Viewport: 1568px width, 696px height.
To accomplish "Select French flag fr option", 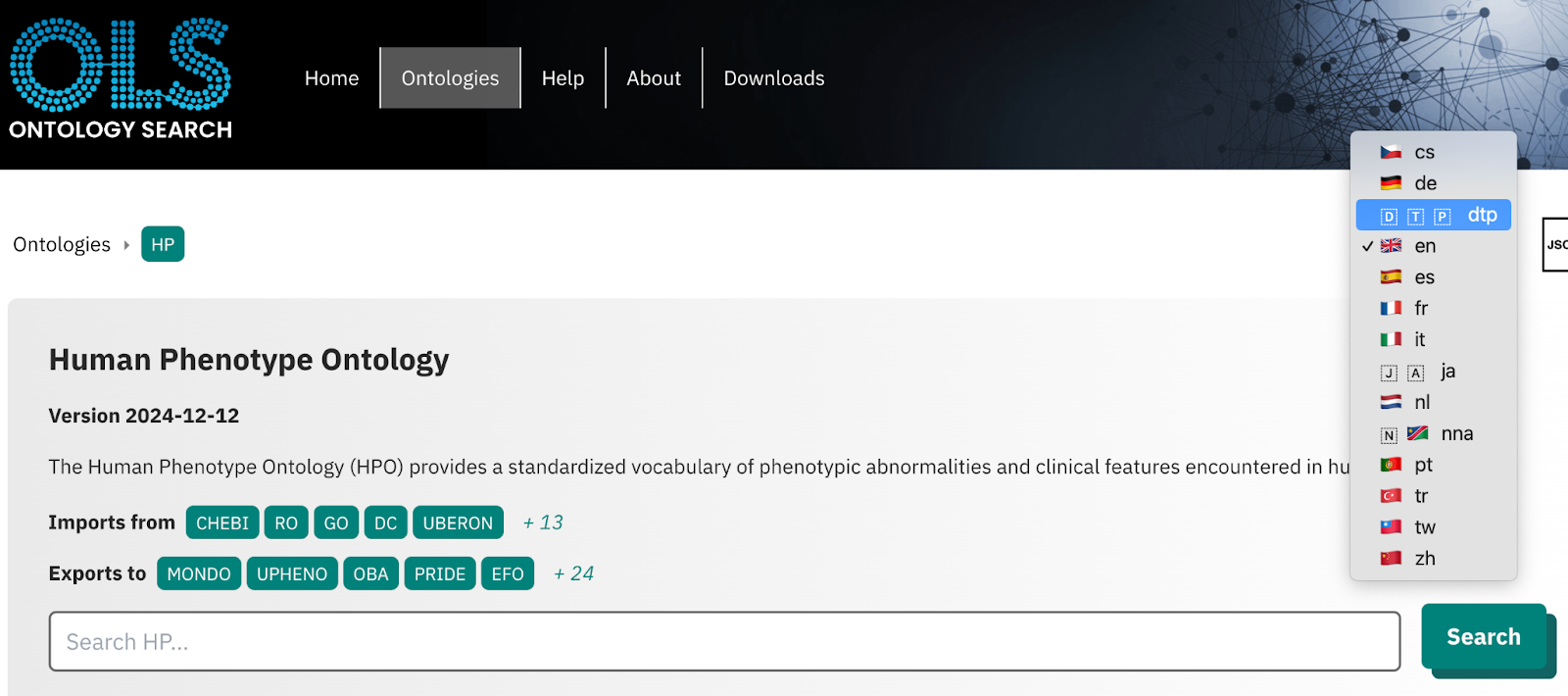I will coord(1433,309).
